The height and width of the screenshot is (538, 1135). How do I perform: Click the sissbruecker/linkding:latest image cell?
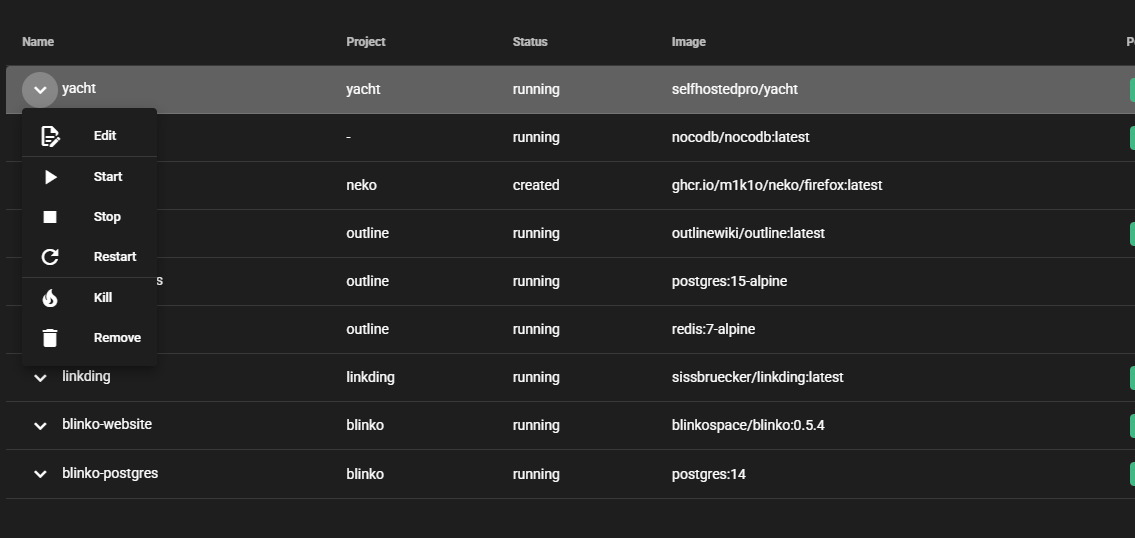tap(757, 377)
